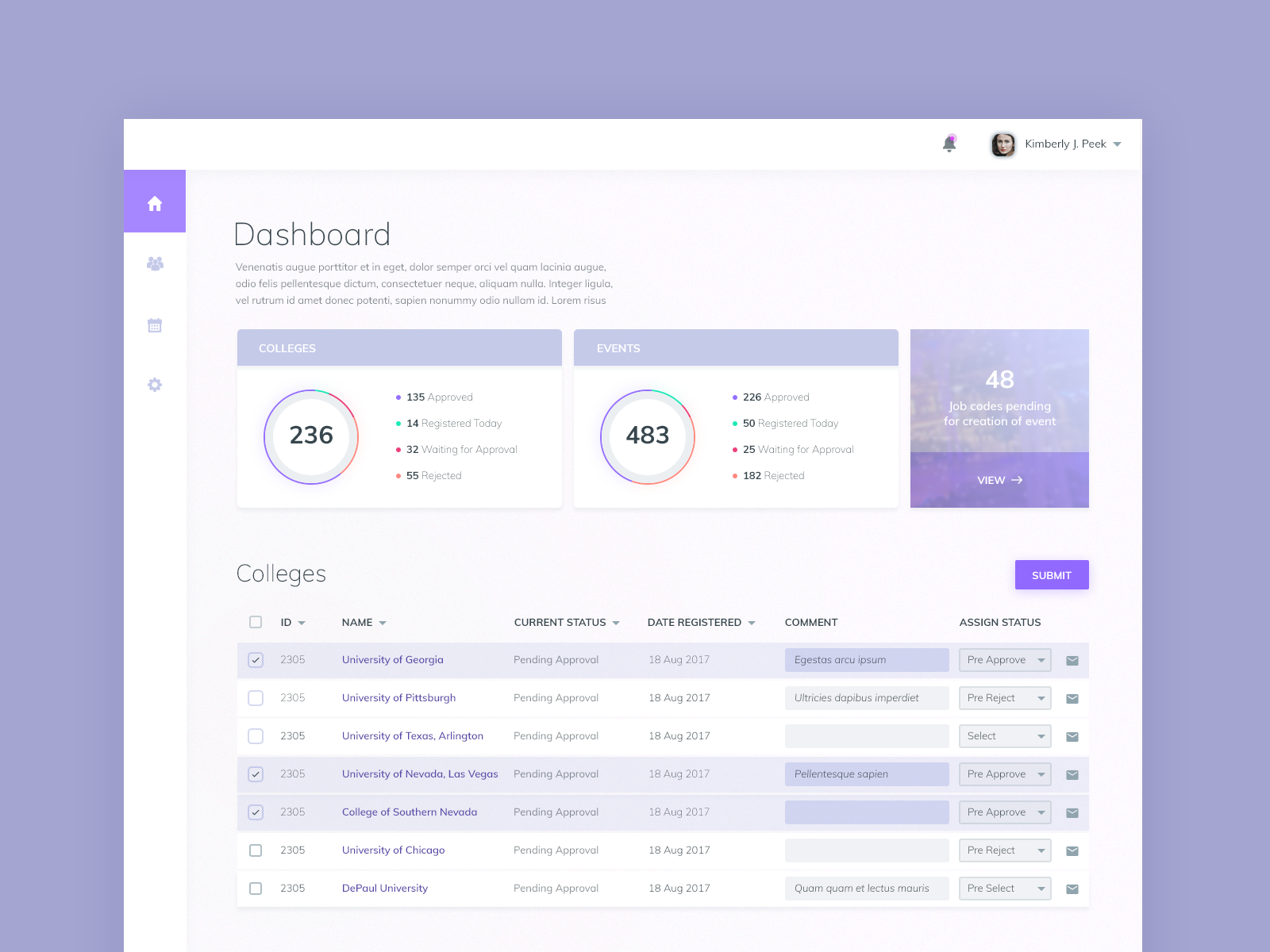The image size is (1270, 952).
Task: Select the Home icon in sidebar
Action: (155, 202)
